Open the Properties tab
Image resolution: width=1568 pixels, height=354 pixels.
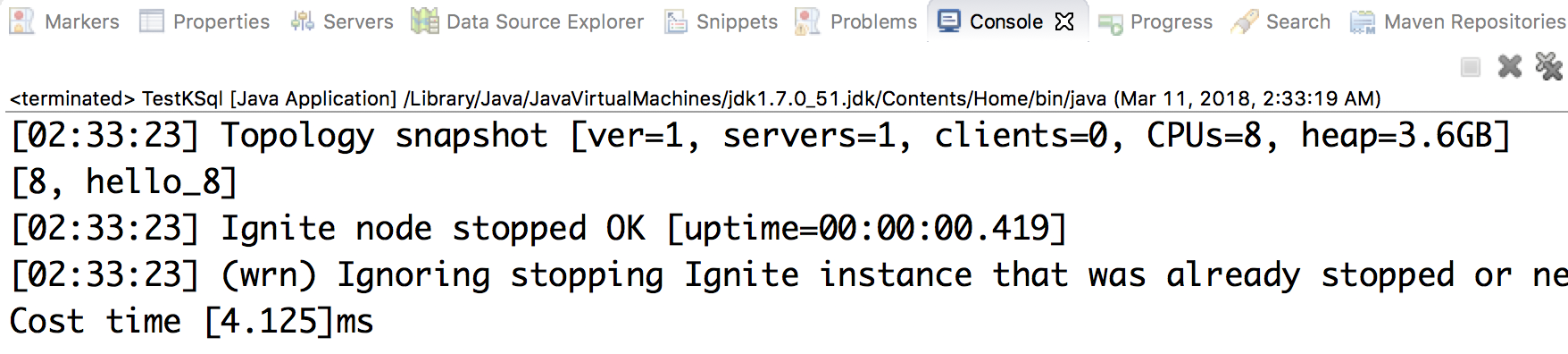(x=204, y=21)
